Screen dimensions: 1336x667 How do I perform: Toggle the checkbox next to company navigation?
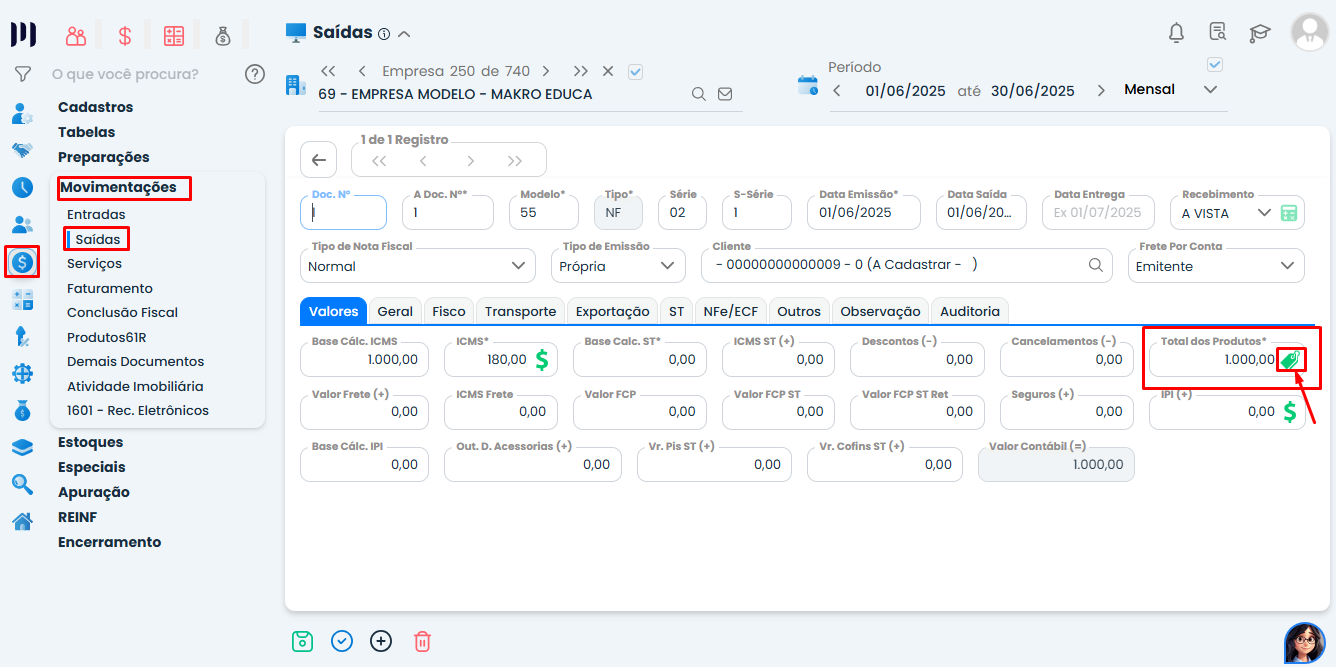click(x=635, y=71)
